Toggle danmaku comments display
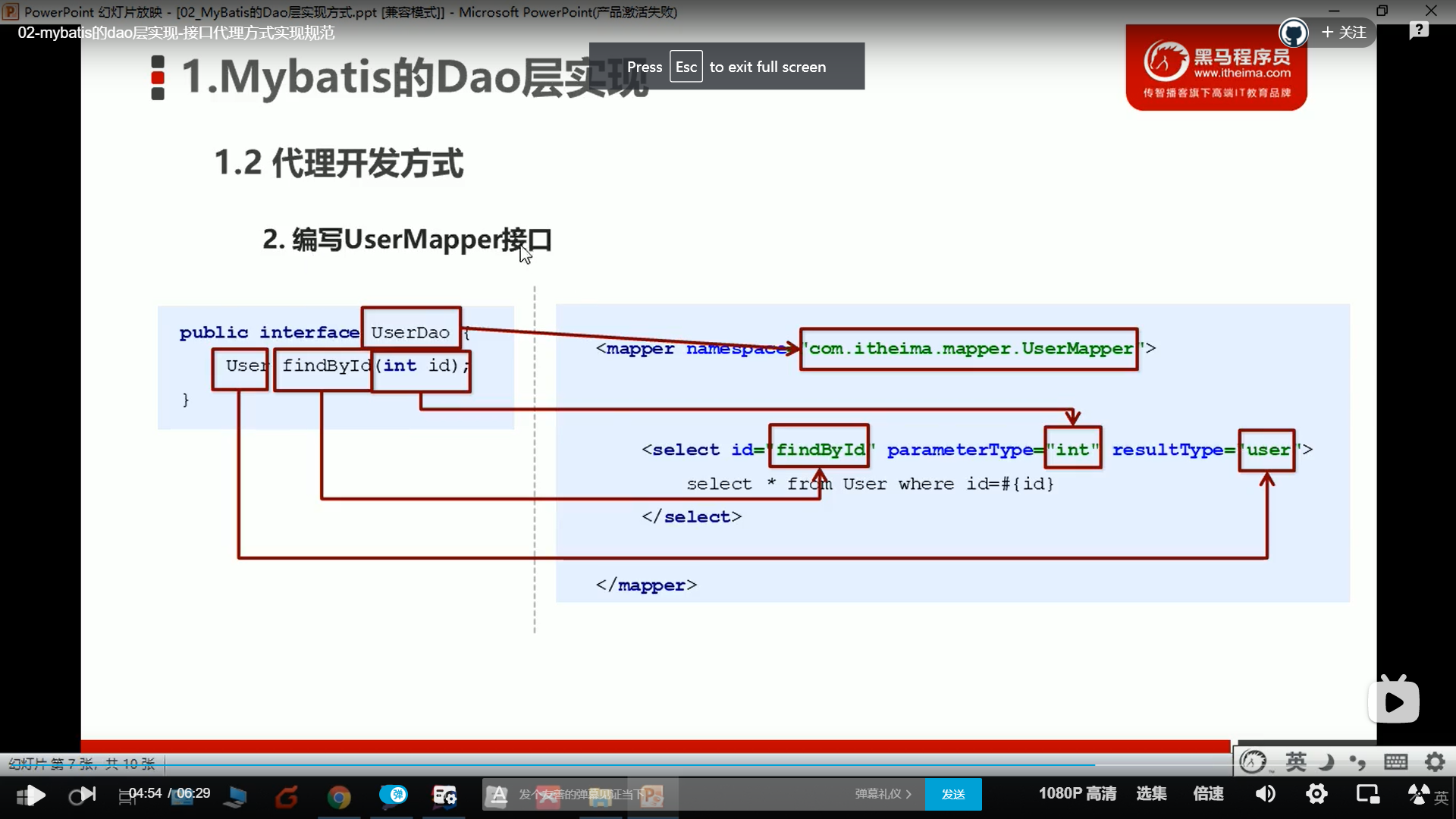Viewport: 1456px width, 819px height. 394,794
